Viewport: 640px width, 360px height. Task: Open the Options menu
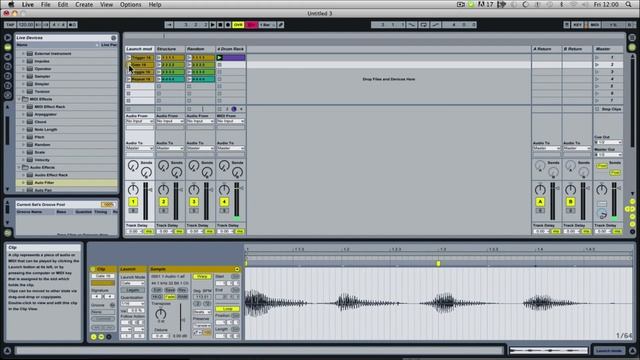click(130, 4)
